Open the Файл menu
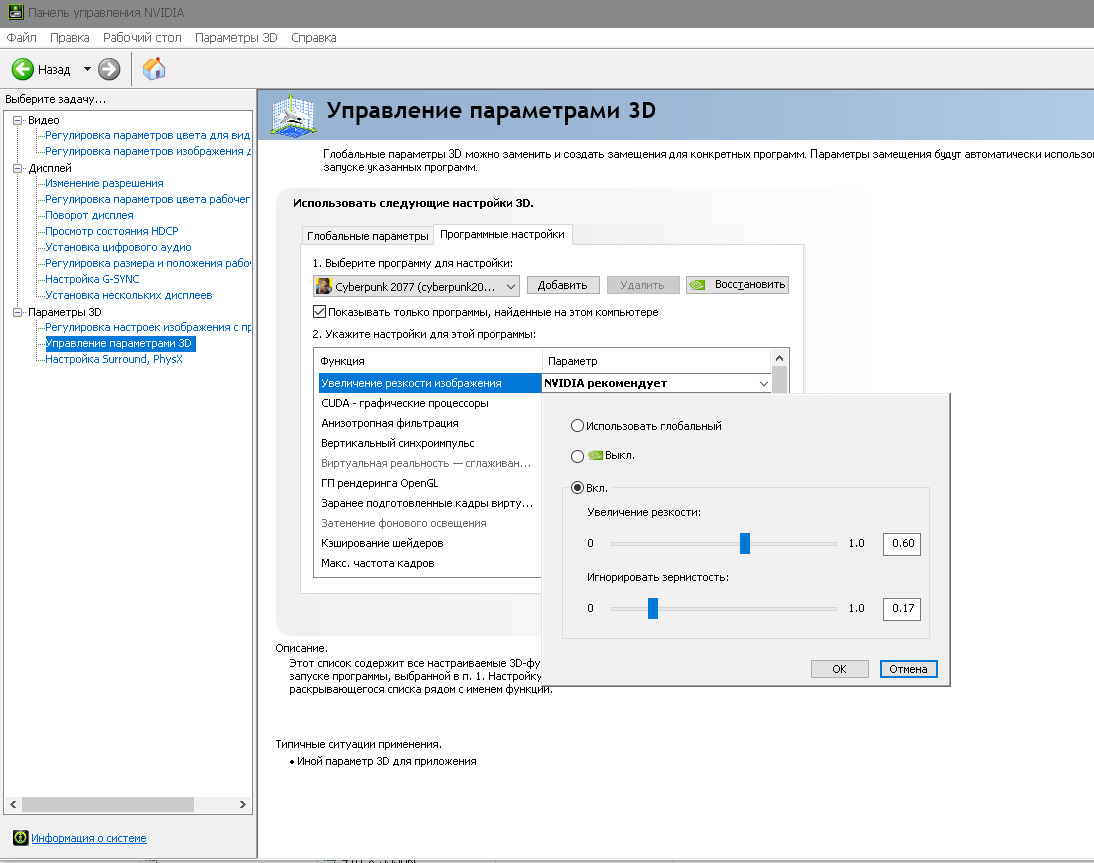This screenshot has width=1094, height=863. click(x=22, y=38)
